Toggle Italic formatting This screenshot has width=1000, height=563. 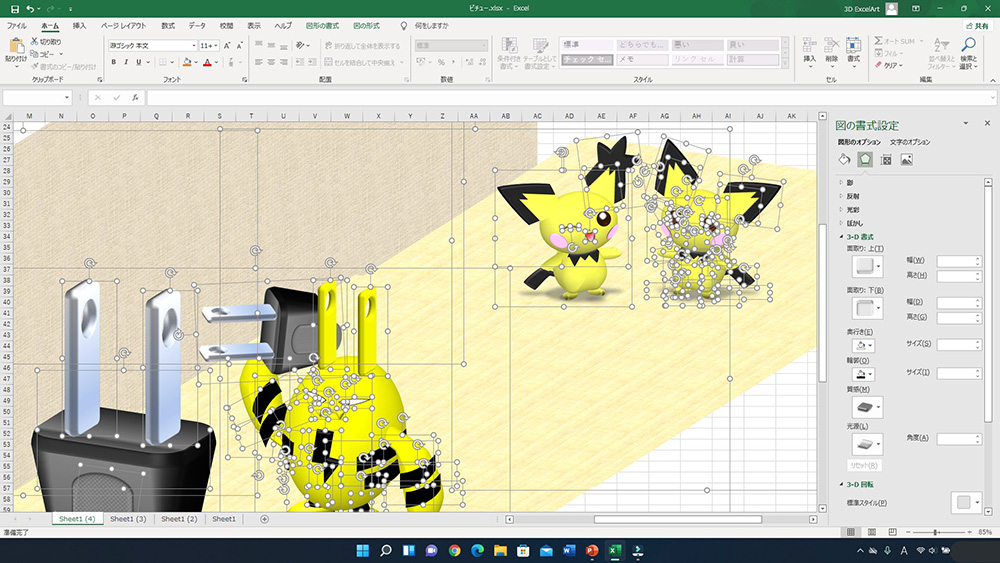126,62
